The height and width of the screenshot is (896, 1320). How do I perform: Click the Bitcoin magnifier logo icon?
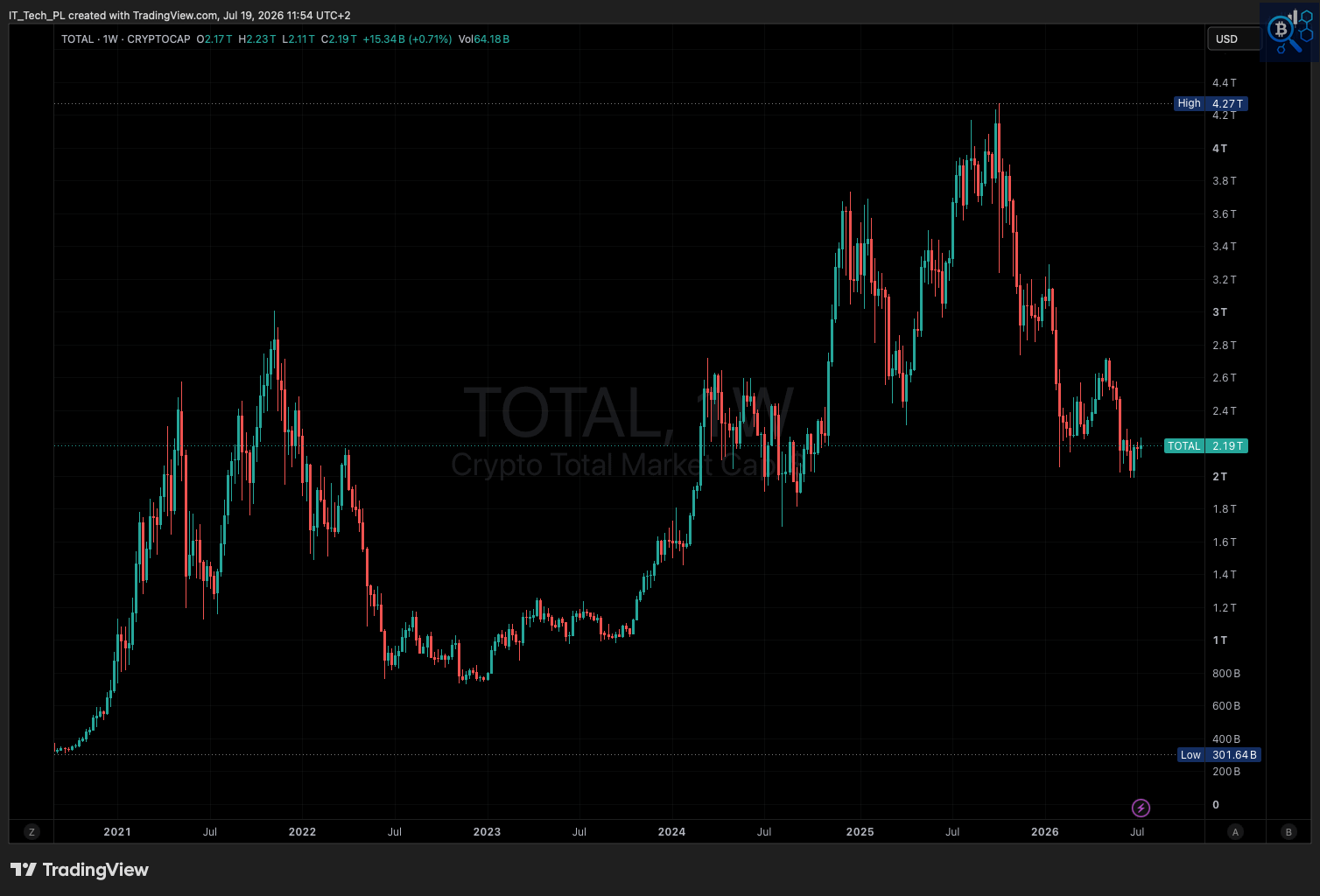(x=1289, y=32)
